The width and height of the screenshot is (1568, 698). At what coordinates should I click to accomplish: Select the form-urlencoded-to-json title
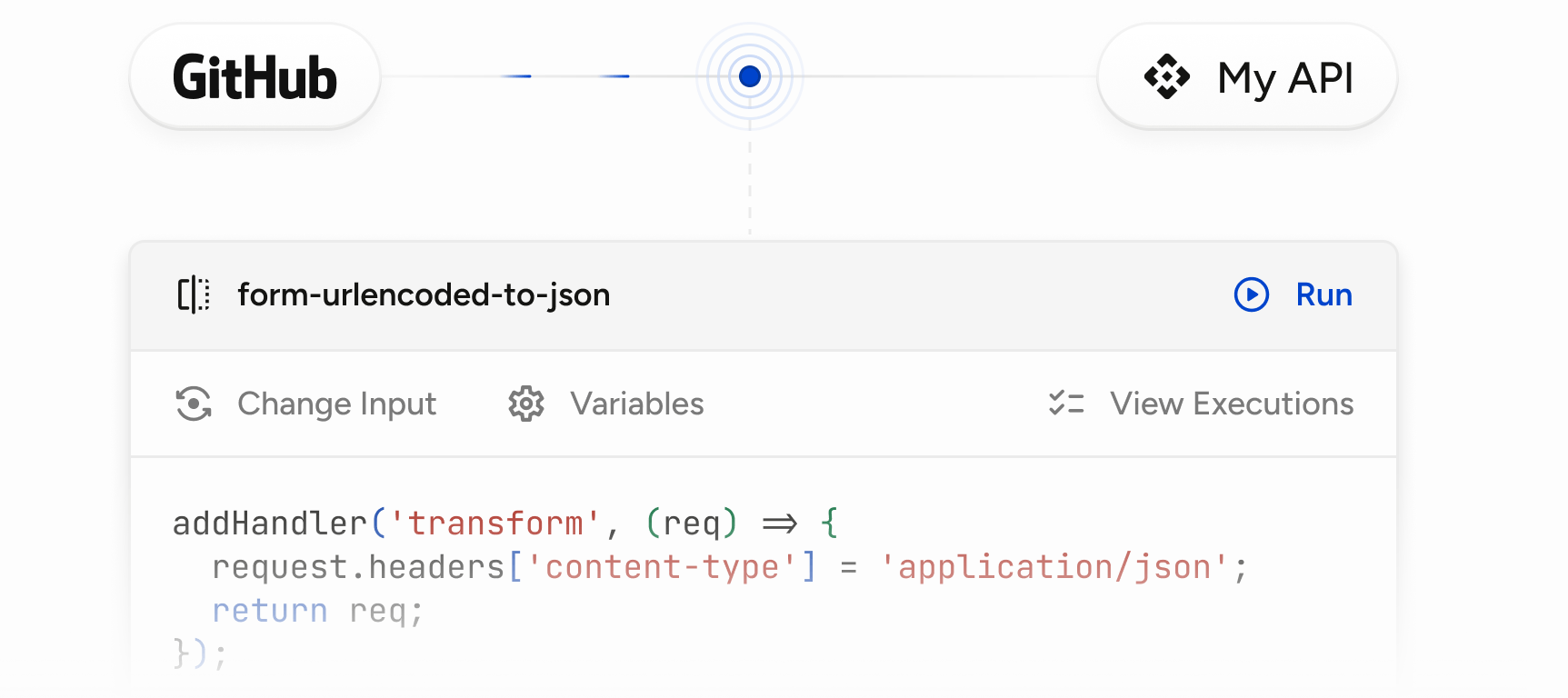tap(424, 295)
